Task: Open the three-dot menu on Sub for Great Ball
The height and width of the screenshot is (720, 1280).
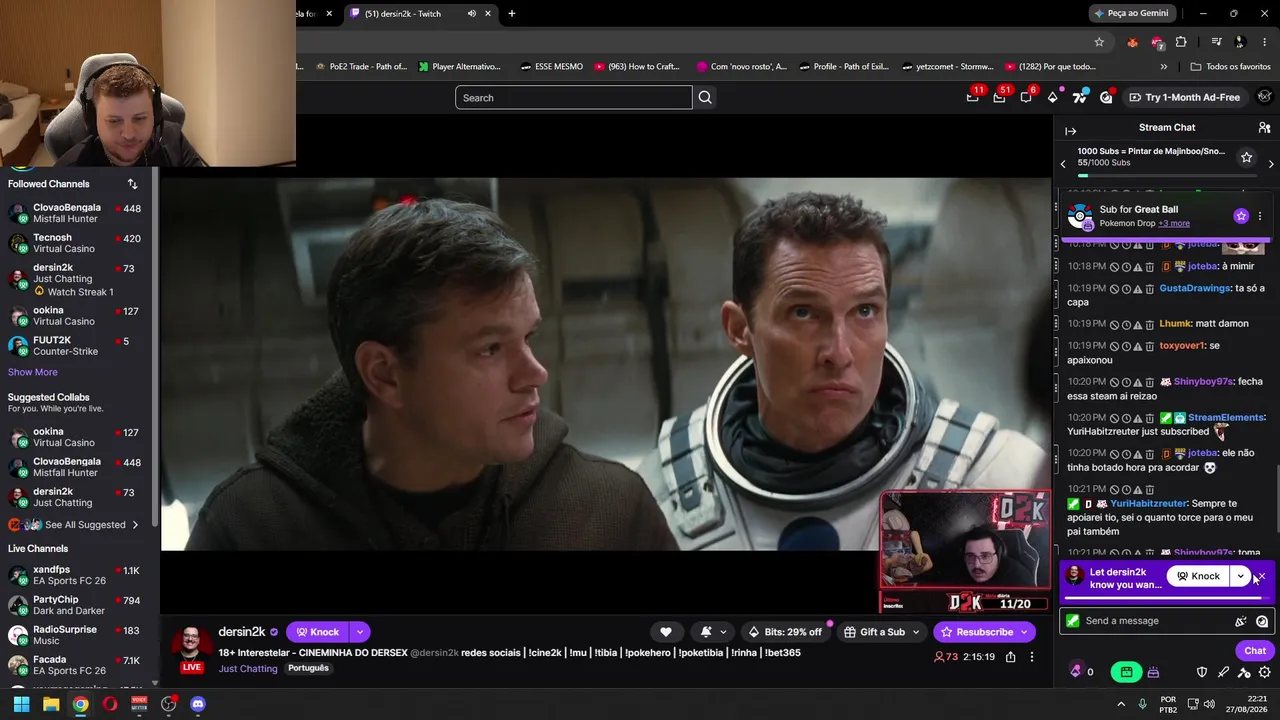Action: tap(1260, 216)
